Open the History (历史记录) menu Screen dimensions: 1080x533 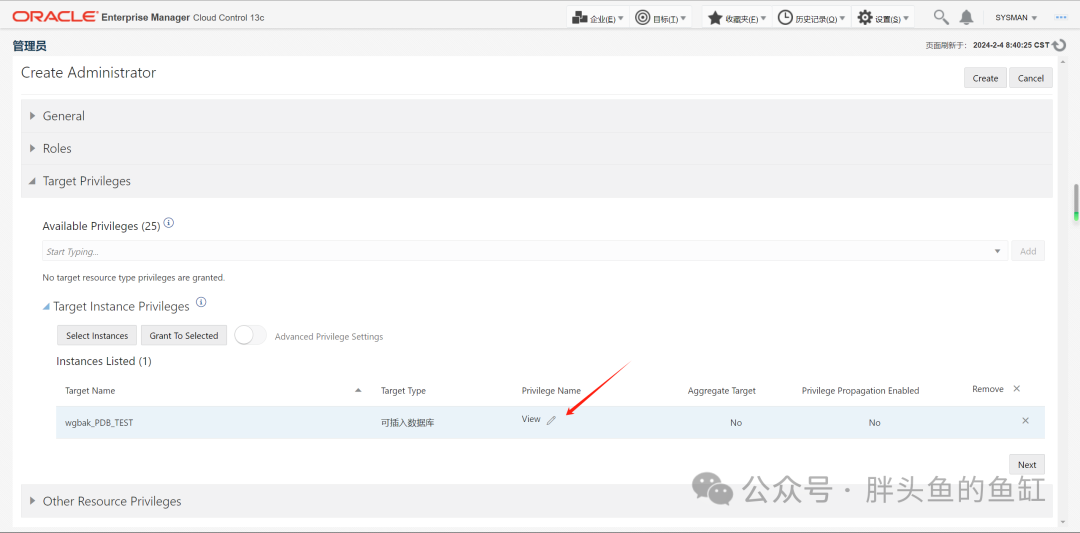pos(811,18)
